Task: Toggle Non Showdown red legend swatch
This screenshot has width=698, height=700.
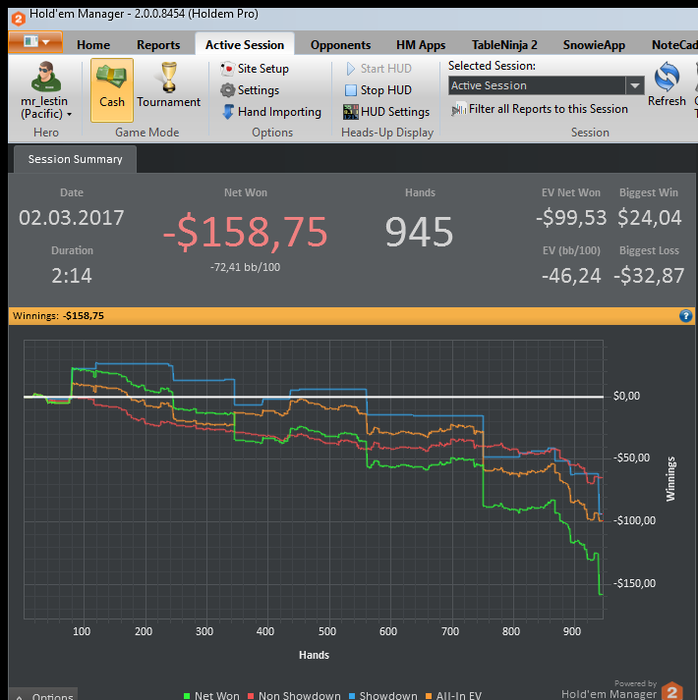Action: pyautogui.click(x=251, y=696)
